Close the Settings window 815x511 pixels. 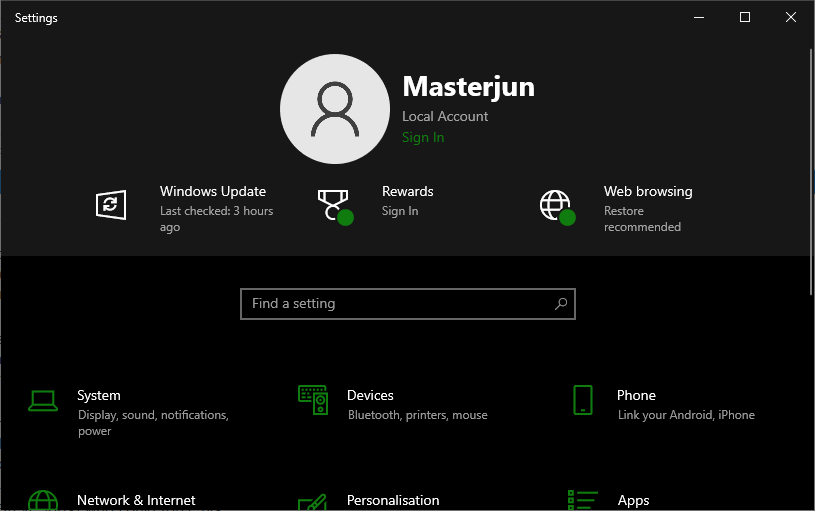pos(791,17)
